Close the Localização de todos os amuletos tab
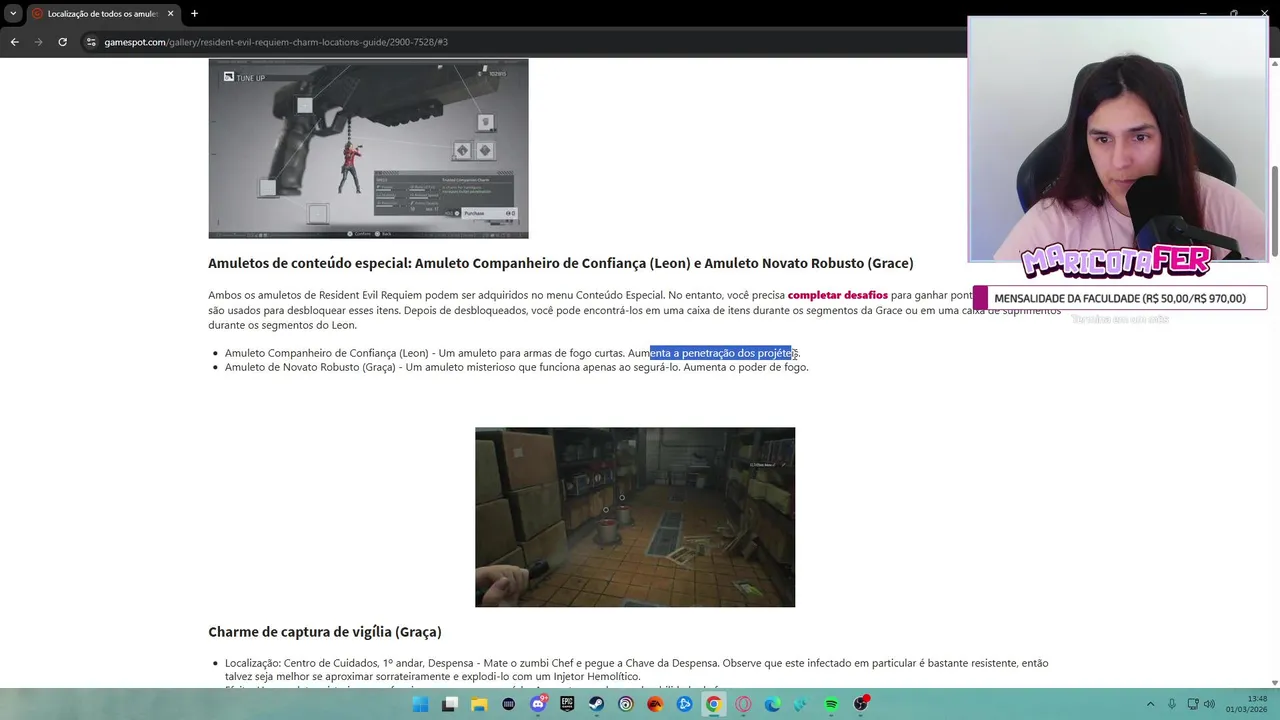Viewport: 1280px width, 720px height. (x=170, y=14)
